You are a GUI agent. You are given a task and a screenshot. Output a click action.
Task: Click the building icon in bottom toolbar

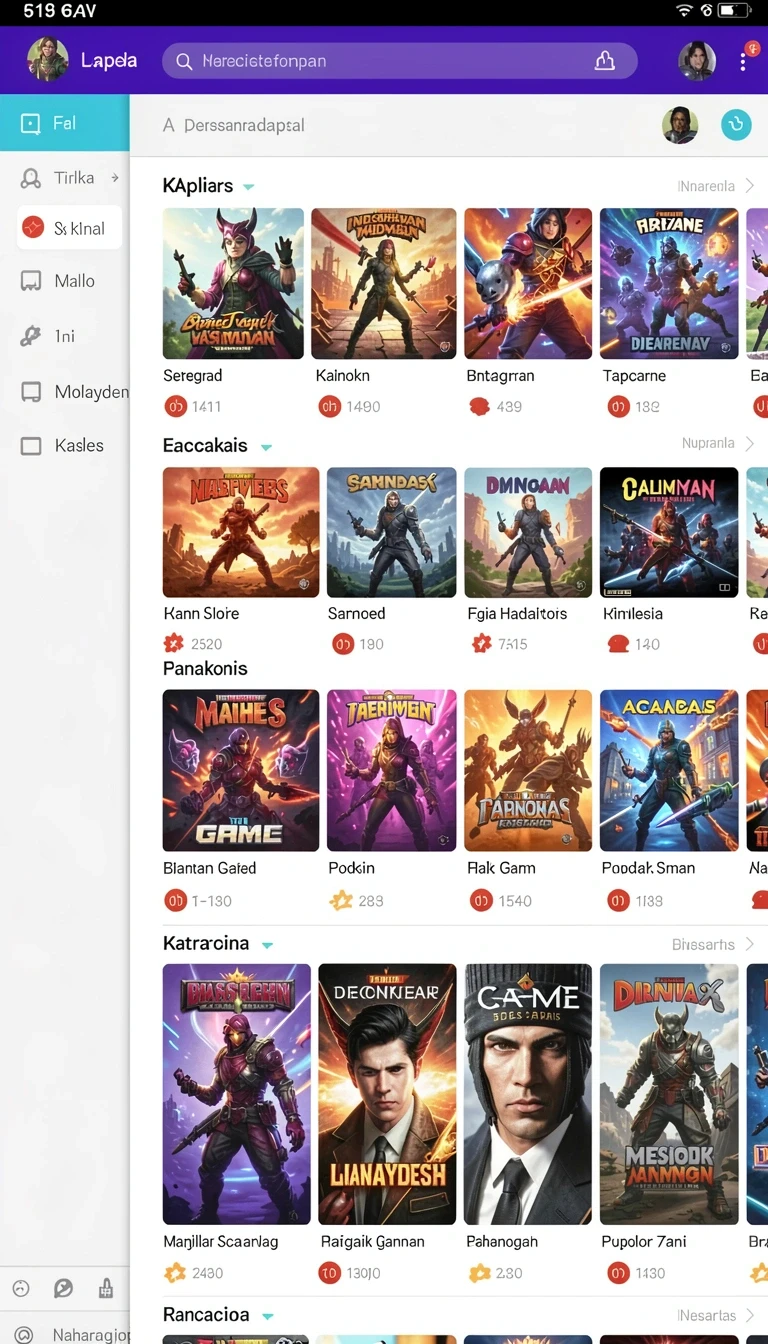pyautogui.click(x=106, y=1289)
